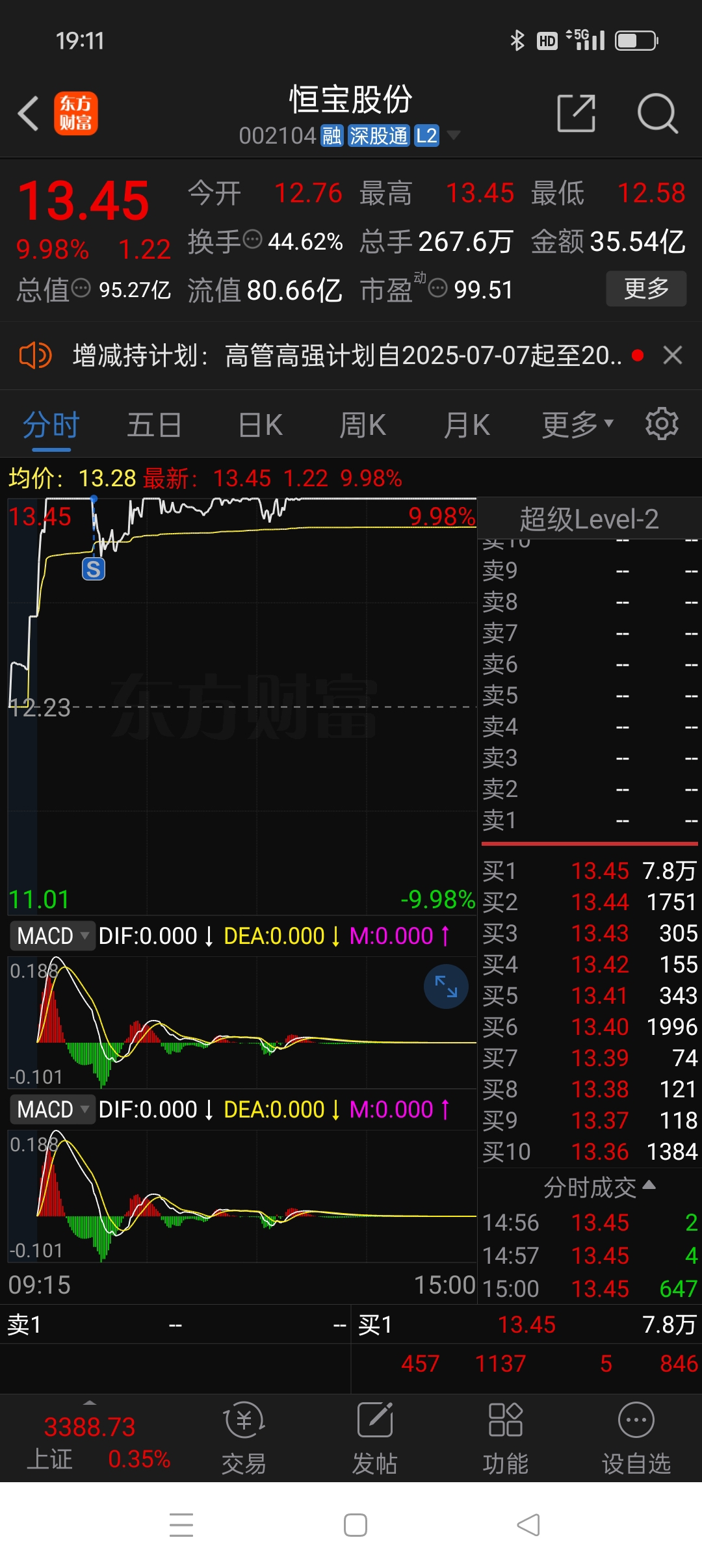The height and width of the screenshot is (1568, 702).
Task: Select the 分时 chart tab
Action: click(x=51, y=426)
